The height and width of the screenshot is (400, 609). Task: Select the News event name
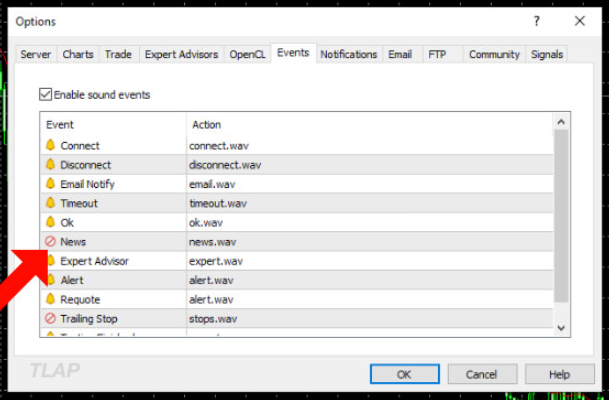pyautogui.click(x=73, y=242)
